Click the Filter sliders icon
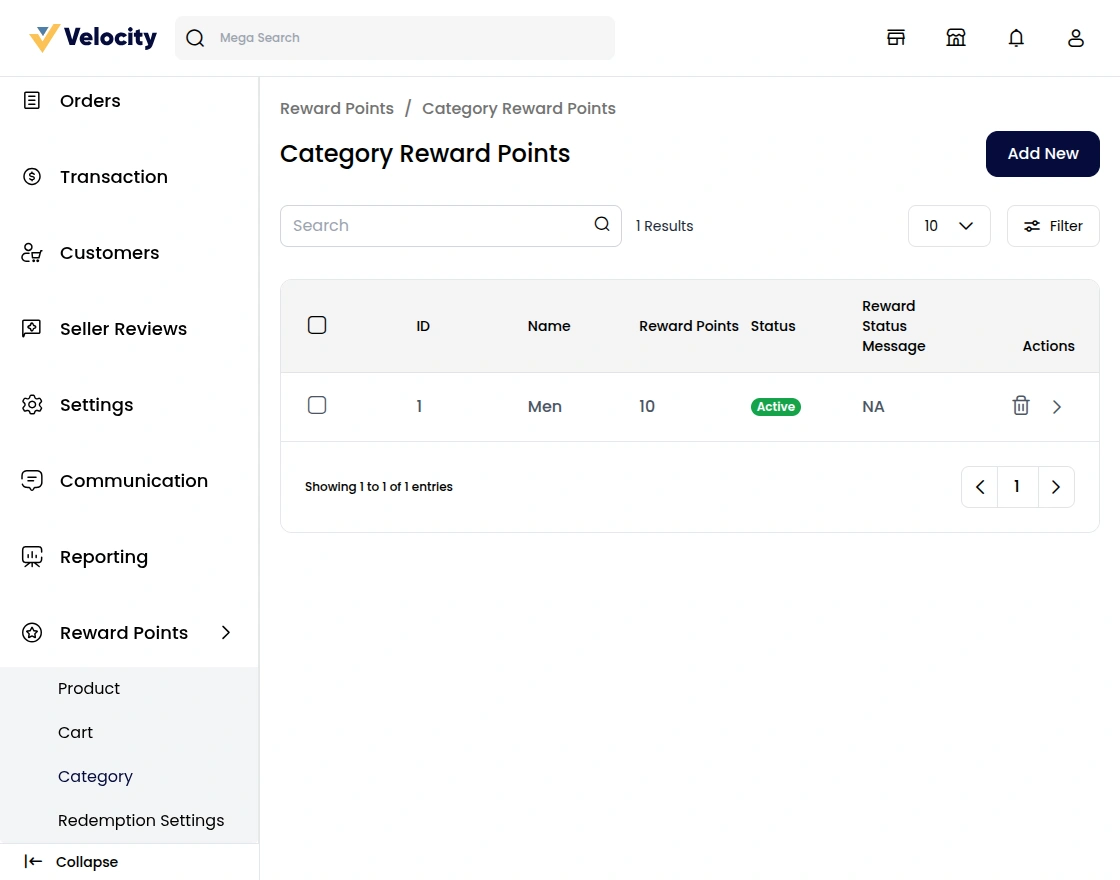This screenshot has height=880, width=1120. pos(1032,226)
